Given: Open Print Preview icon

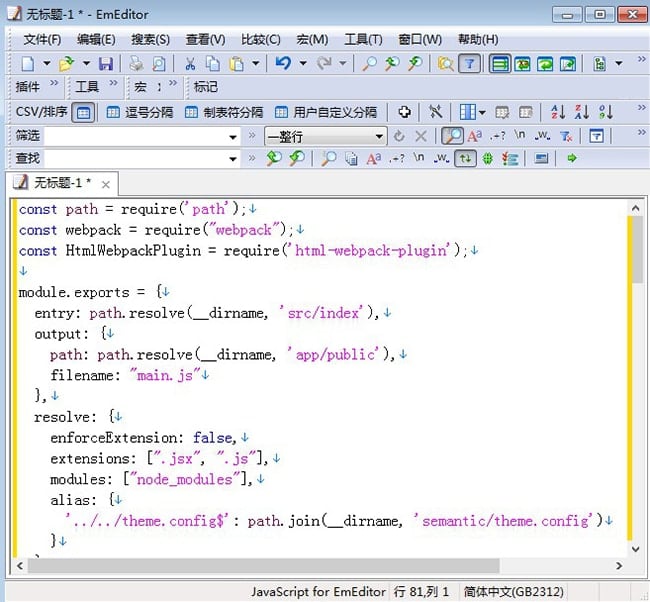Looking at the screenshot, I should pyautogui.click(x=159, y=64).
